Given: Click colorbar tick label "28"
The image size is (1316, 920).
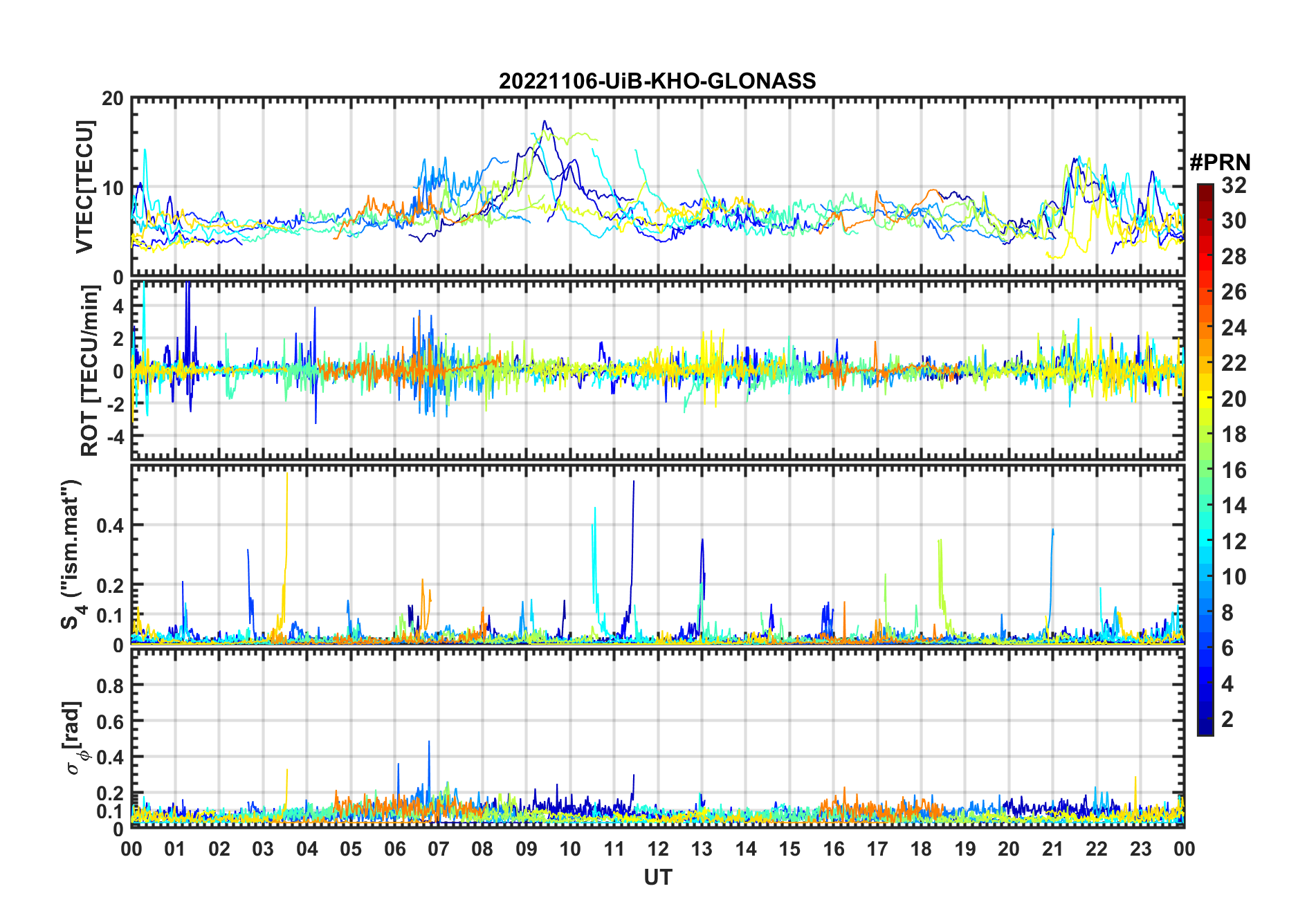Looking at the screenshot, I should pos(1234,257).
